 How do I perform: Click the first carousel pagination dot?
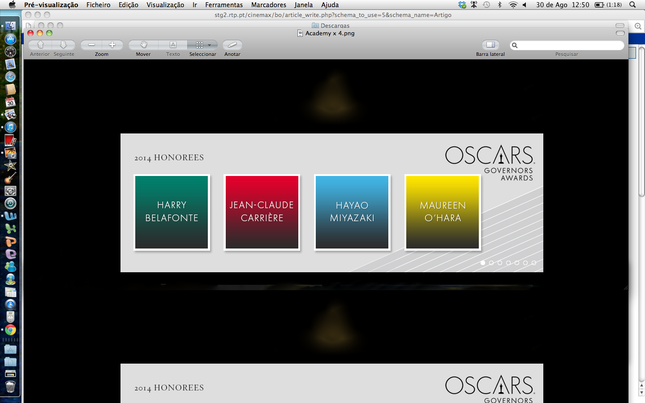point(483,262)
